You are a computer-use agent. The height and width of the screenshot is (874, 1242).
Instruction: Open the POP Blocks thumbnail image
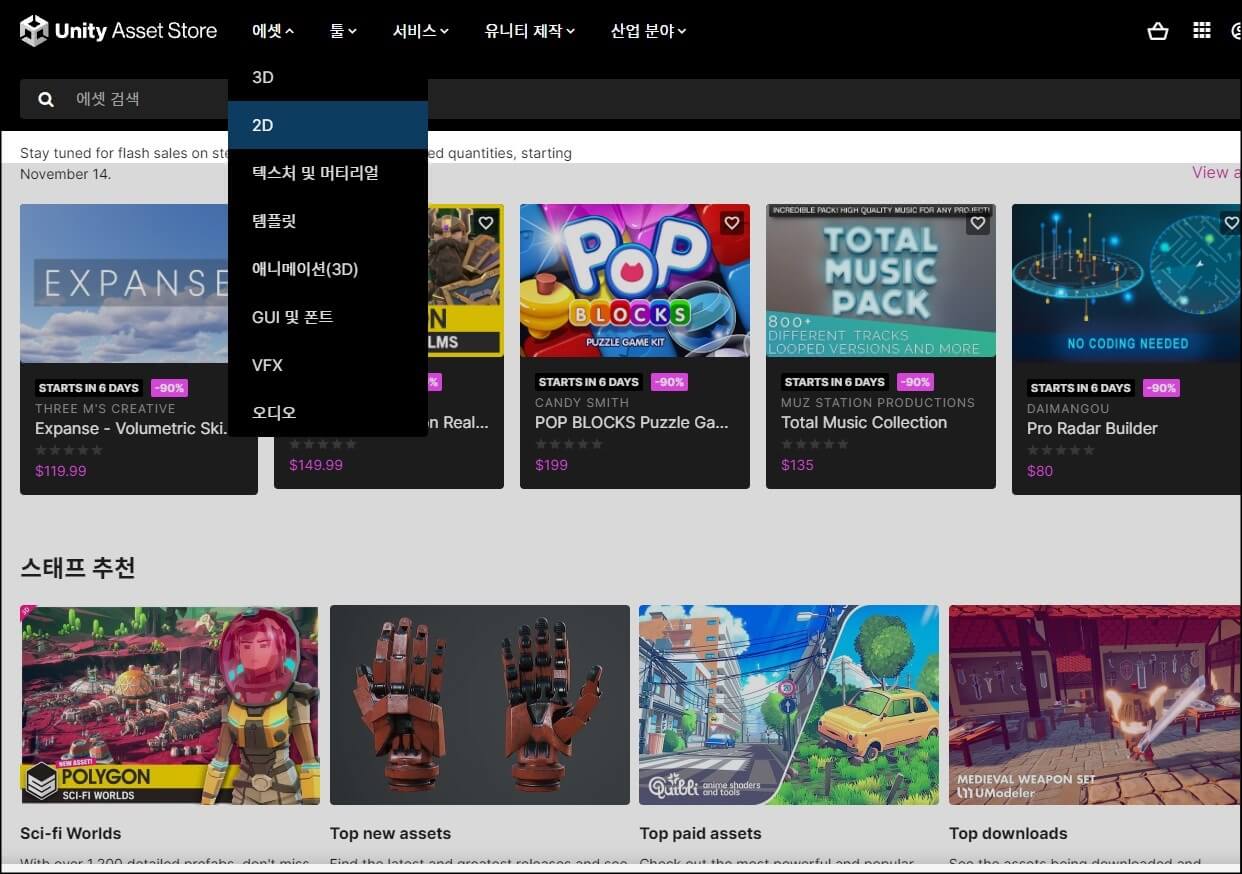coord(635,281)
